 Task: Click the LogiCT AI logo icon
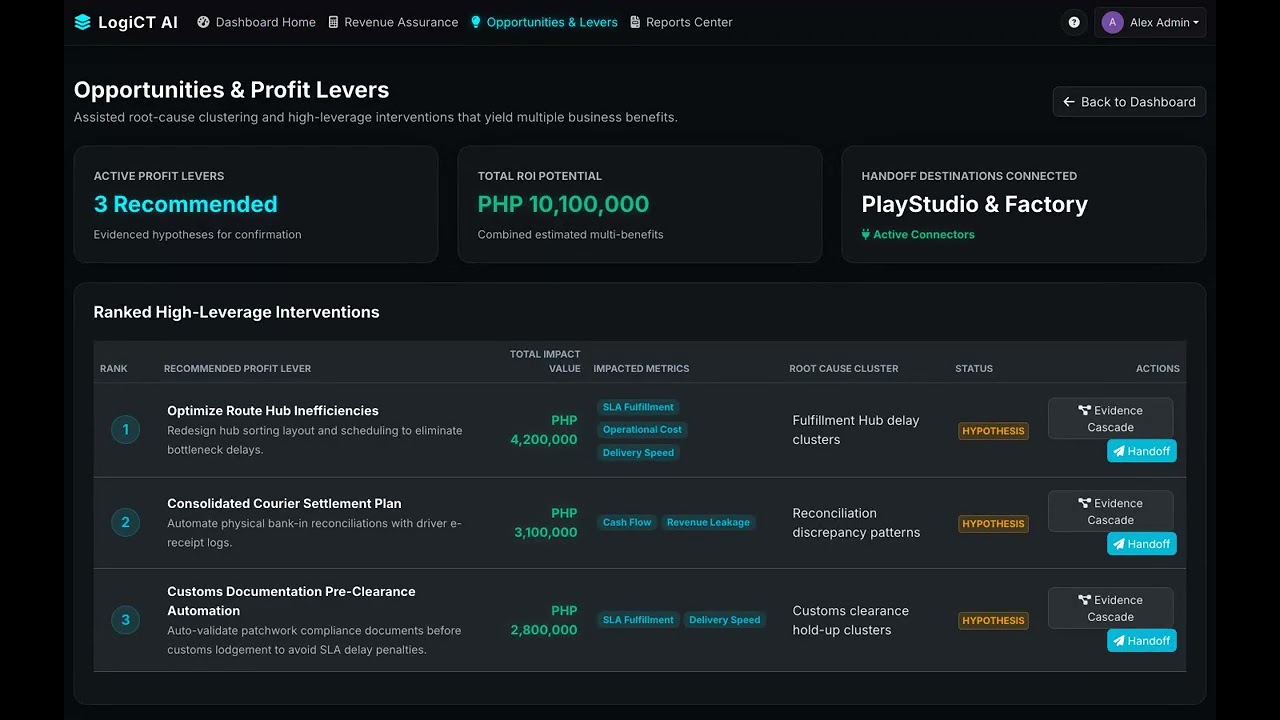82,22
